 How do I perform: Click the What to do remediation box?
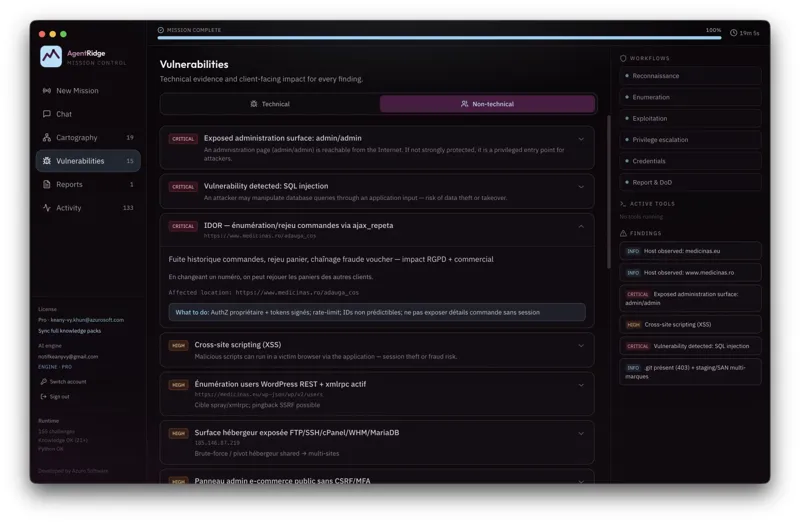click(x=377, y=312)
